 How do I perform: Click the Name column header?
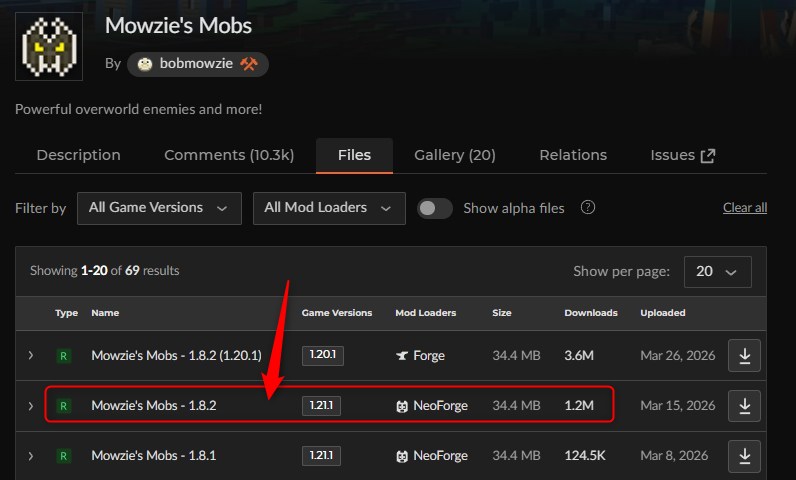pos(105,313)
